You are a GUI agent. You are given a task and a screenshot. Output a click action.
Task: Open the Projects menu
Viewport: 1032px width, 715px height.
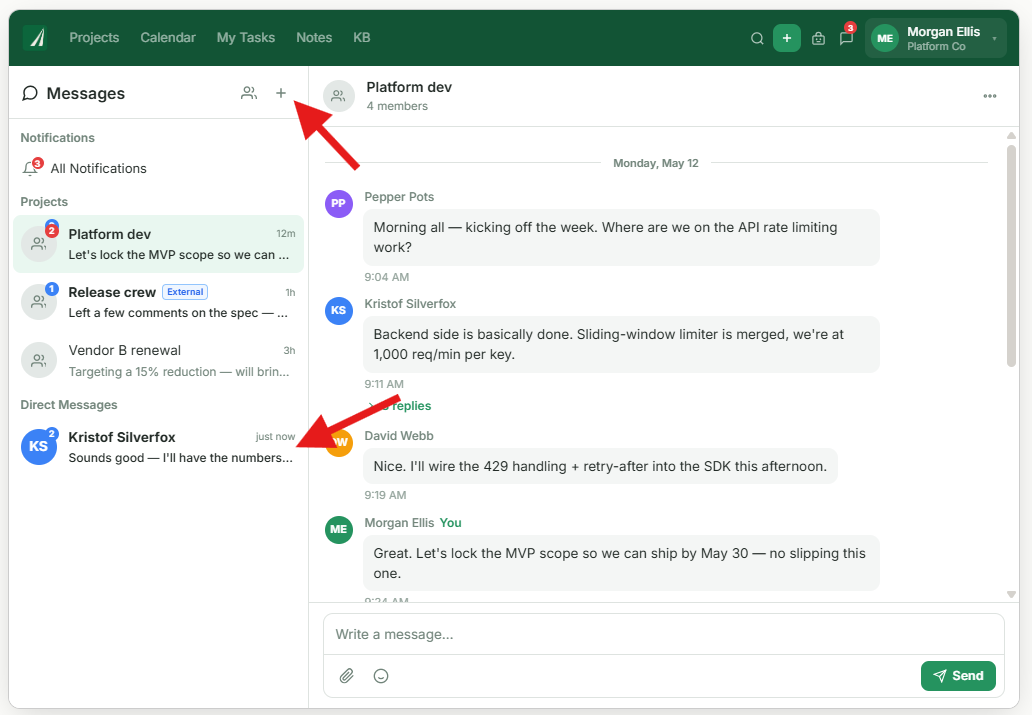94,38
